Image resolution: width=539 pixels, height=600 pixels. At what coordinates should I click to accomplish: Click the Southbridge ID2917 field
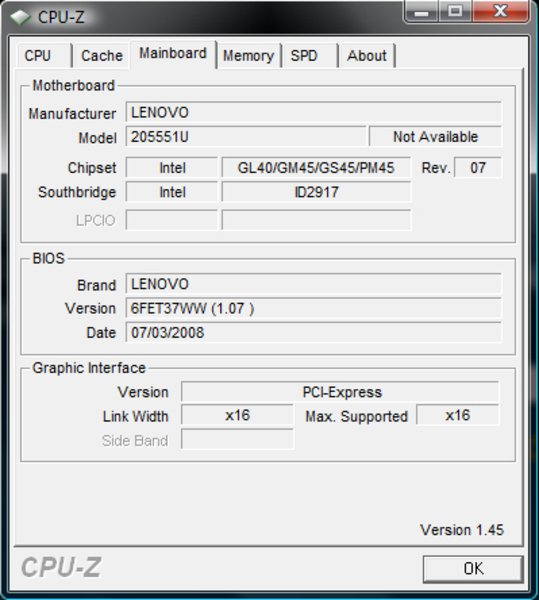pyautogui.click(x=316, y=192)
